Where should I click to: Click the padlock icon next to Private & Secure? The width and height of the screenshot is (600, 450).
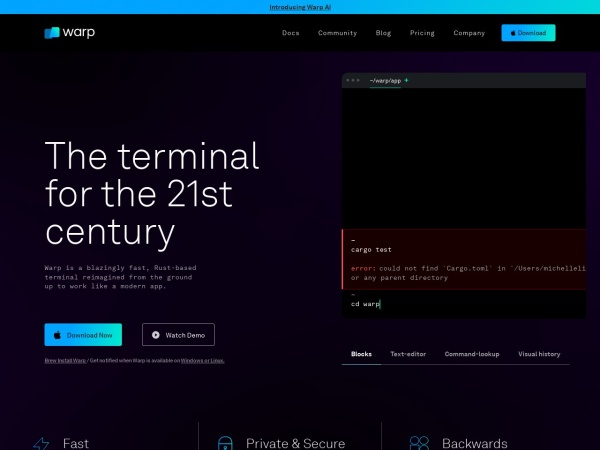click(x=225, y=443)
